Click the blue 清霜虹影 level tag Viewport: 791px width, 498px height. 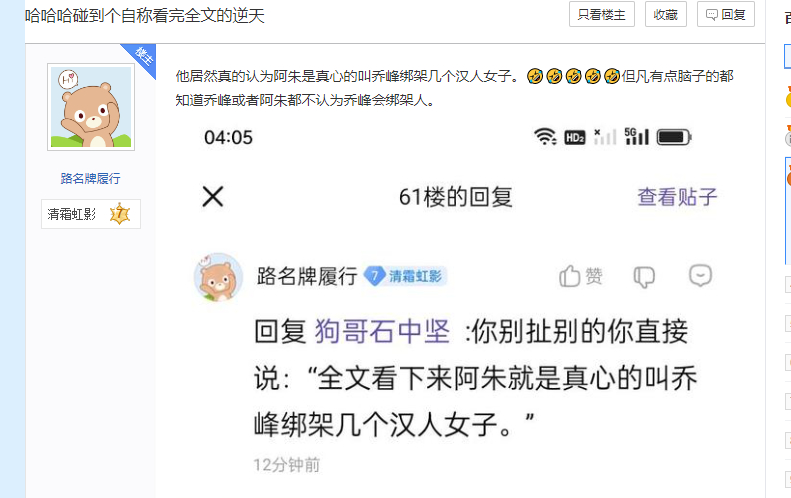[405, 276]
